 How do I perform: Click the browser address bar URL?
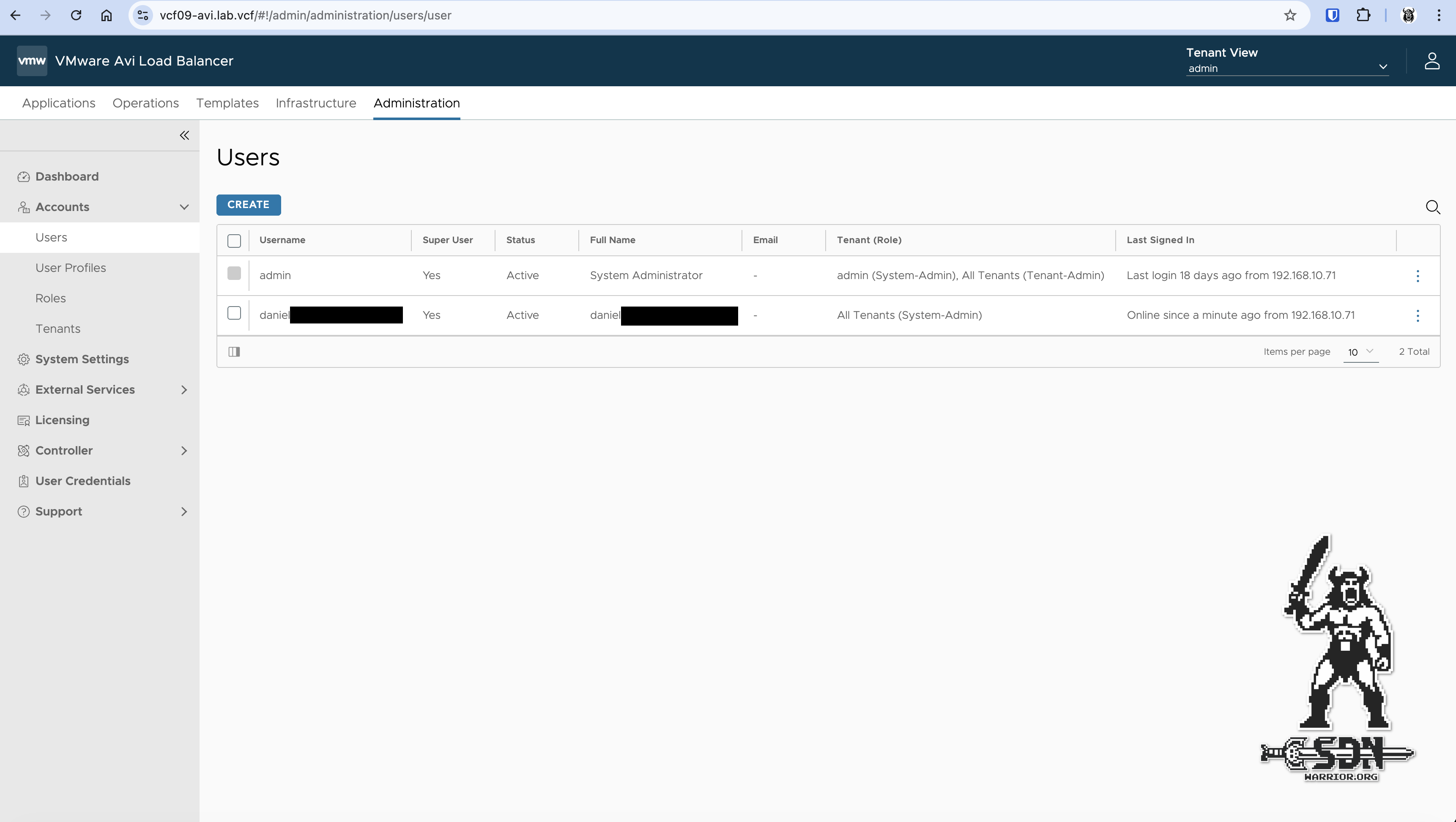pyautogui.click(x=305, y=15)
